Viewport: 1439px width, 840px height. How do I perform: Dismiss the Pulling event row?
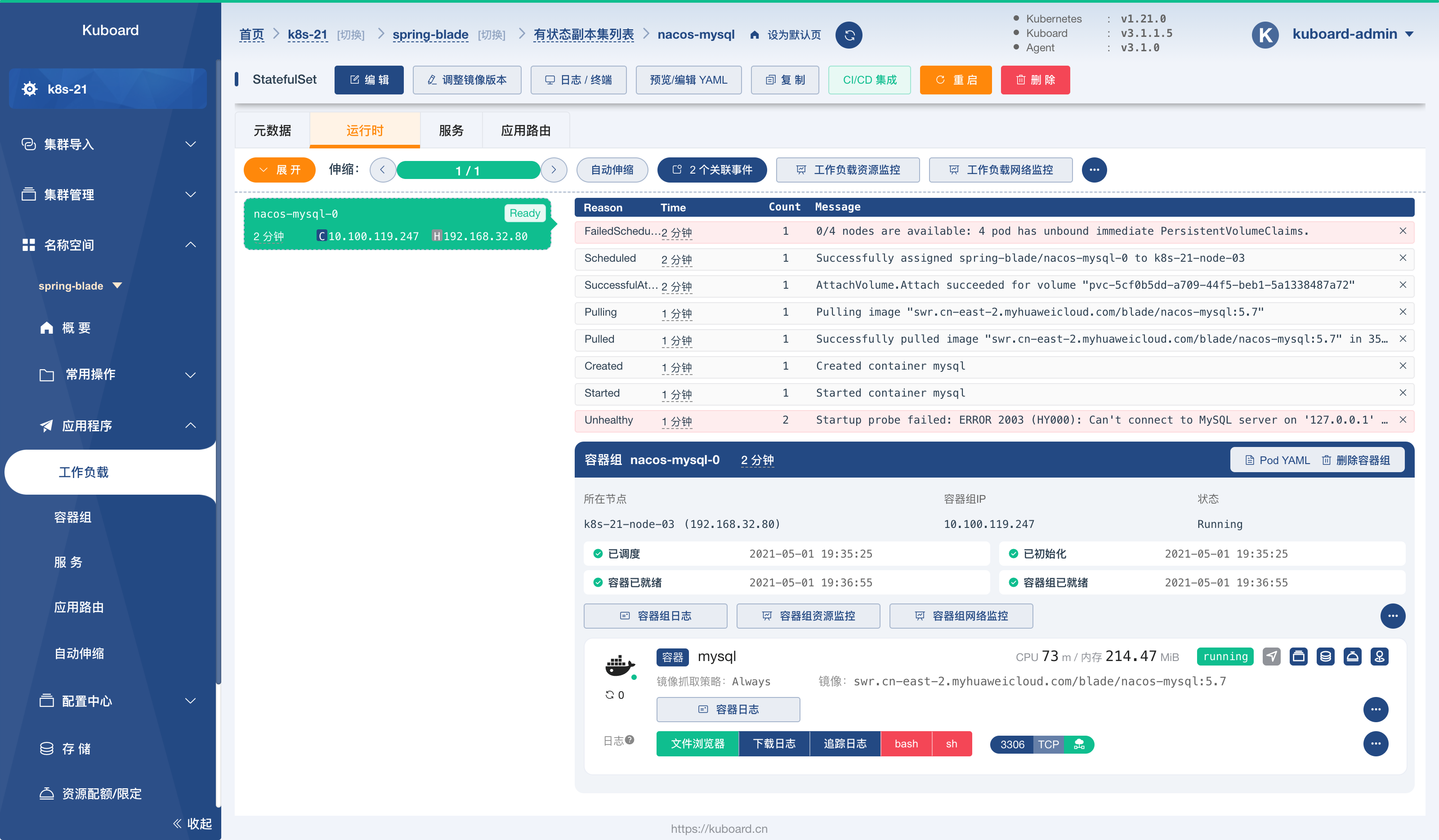tap(1403, 312)
